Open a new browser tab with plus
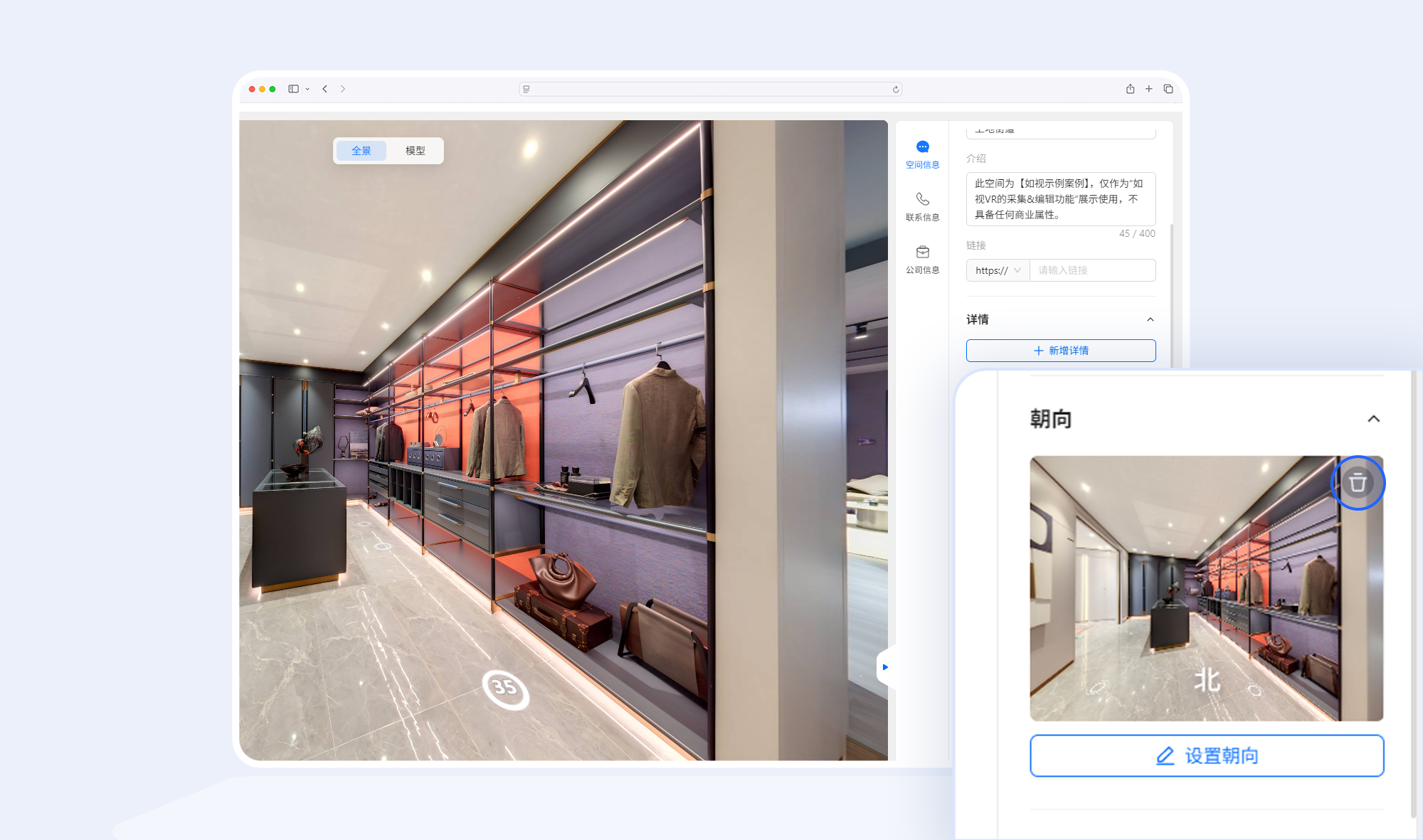The image size is (1423, 840). click(x=1148, y=89)
